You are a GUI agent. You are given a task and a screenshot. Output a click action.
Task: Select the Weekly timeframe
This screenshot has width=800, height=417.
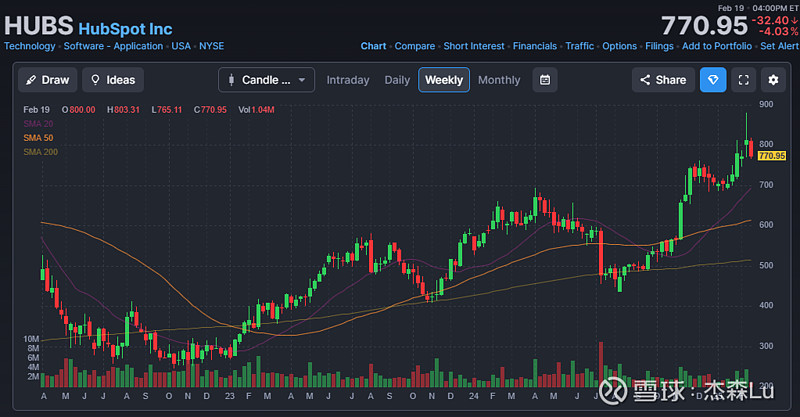click(444, 80)
